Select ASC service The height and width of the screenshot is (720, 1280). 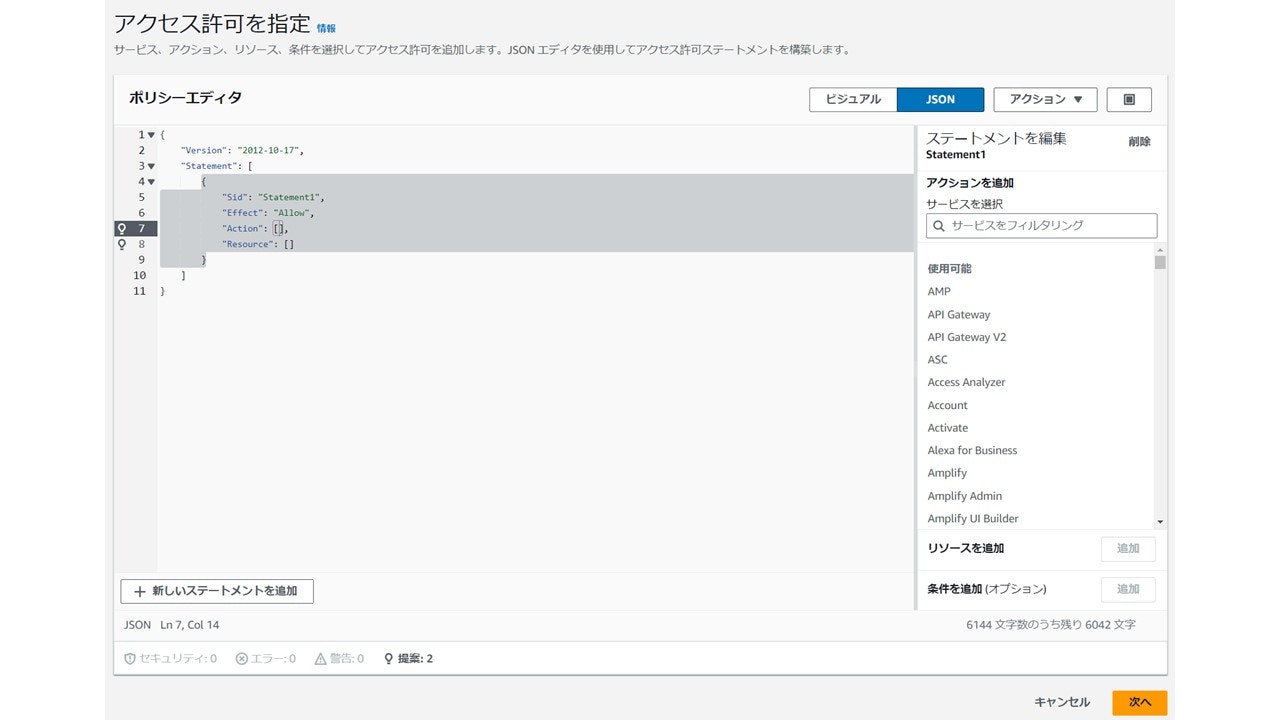(937, 360)
